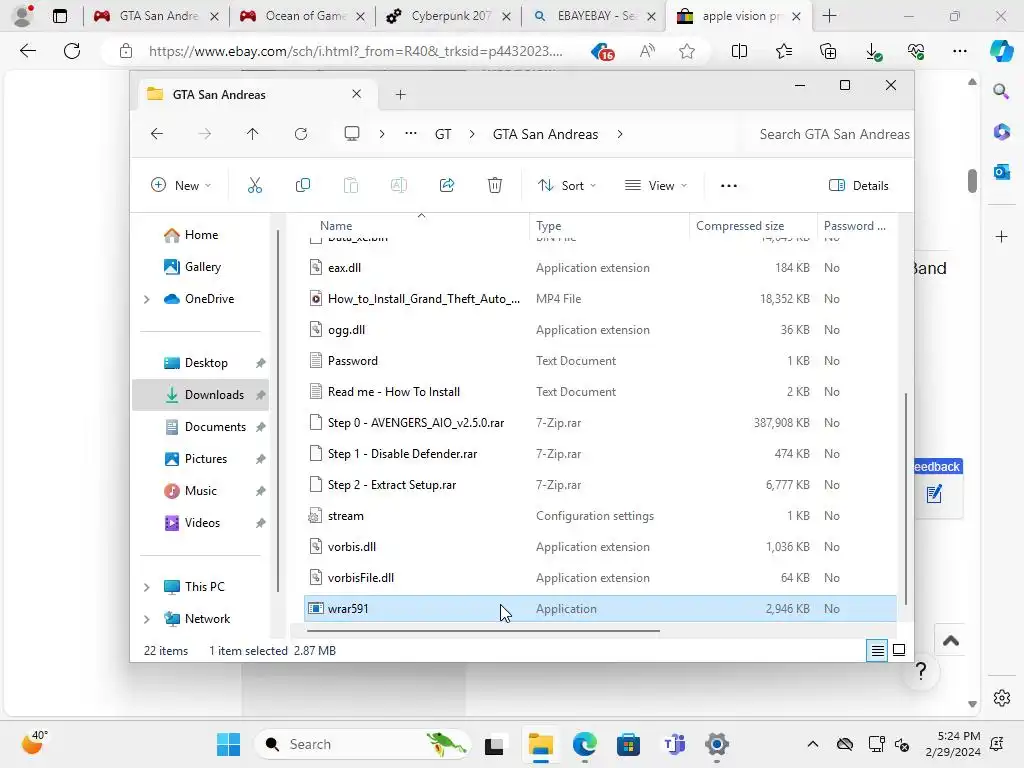Open Microsoft Teams from taskbar

pos(673,744)
